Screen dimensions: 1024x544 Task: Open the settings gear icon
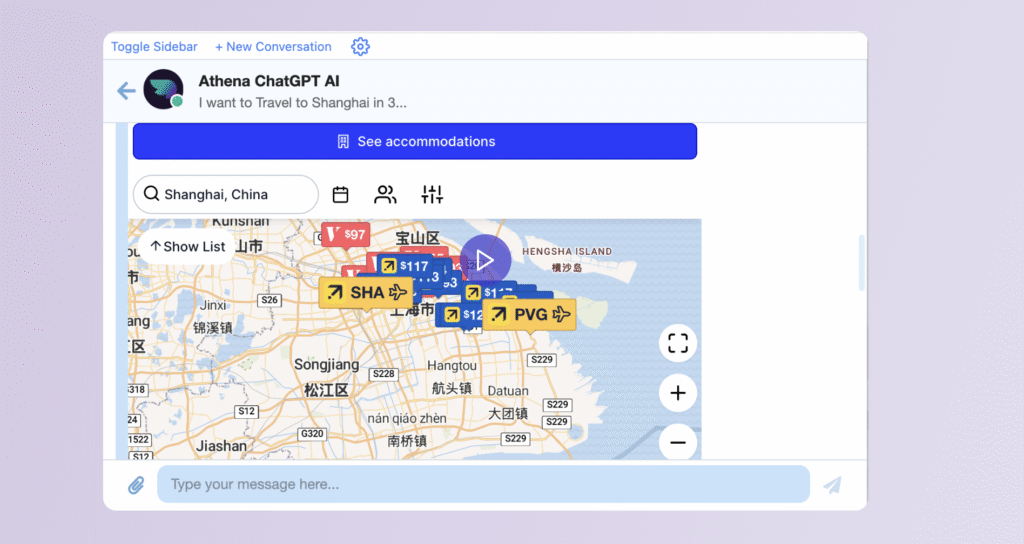click(361, 47)
